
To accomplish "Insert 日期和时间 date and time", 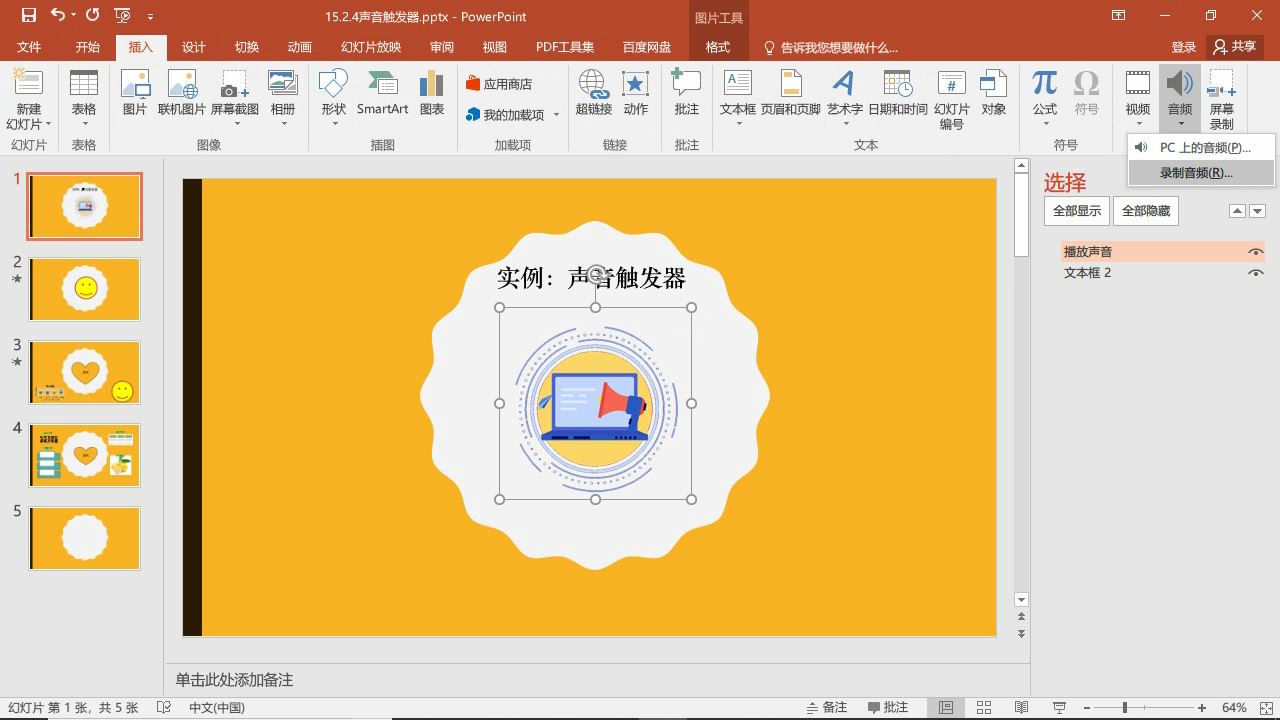I will [898, 93].
